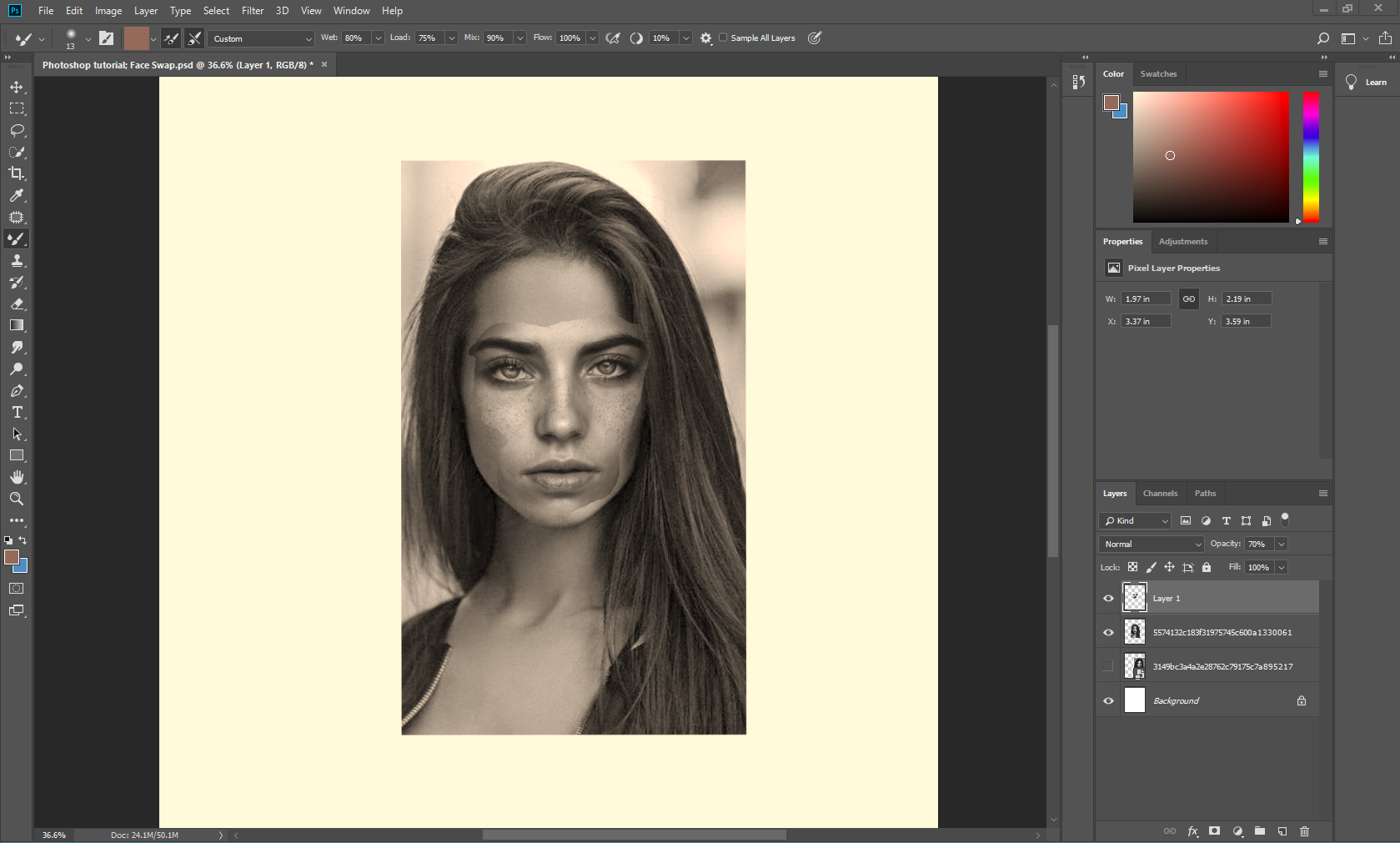
Task: Select the Mixer Brush tool in toolbox
Action: (x=17, y=238)
